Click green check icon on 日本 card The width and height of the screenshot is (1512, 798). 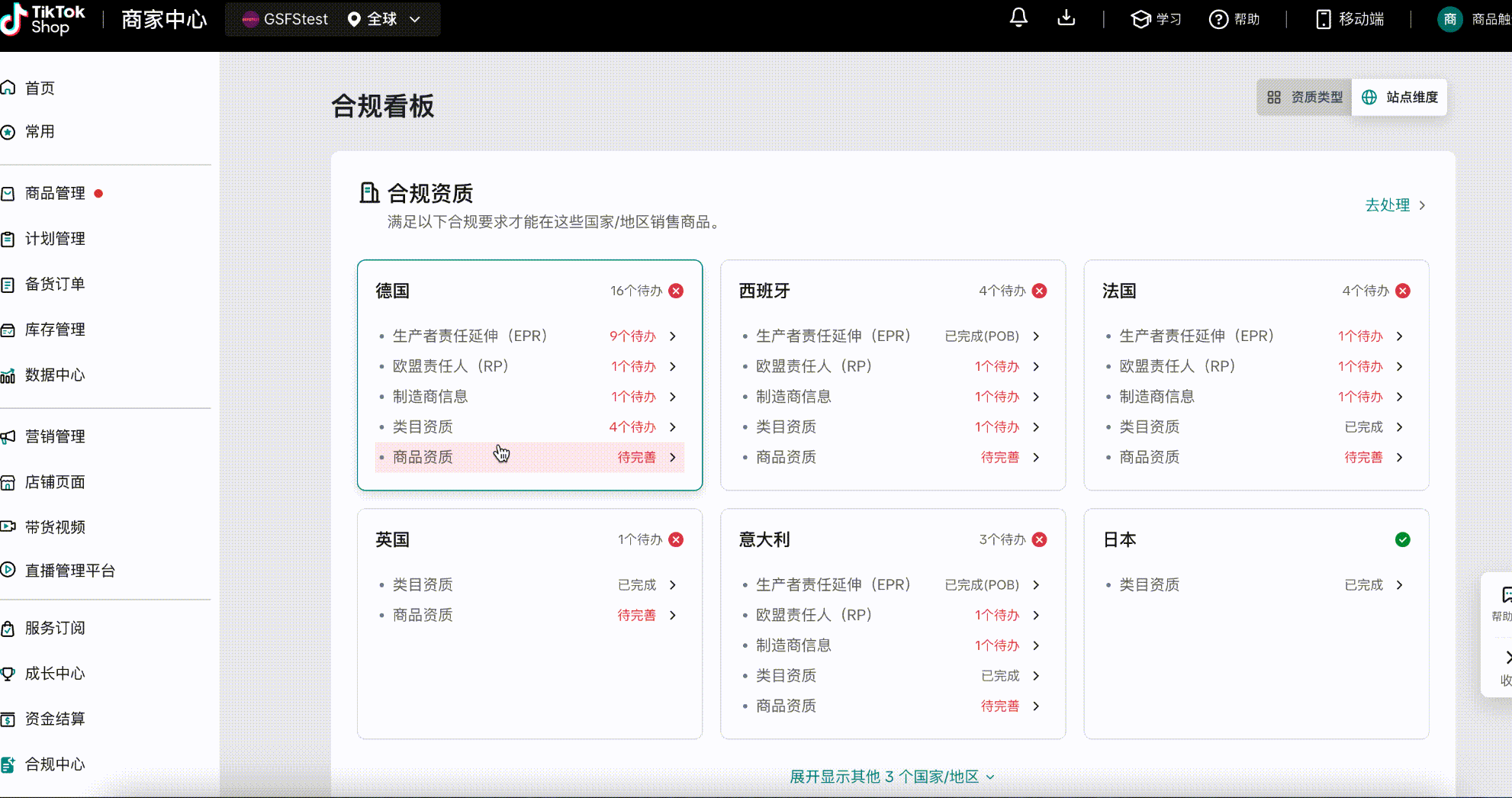coord(1402,539)
